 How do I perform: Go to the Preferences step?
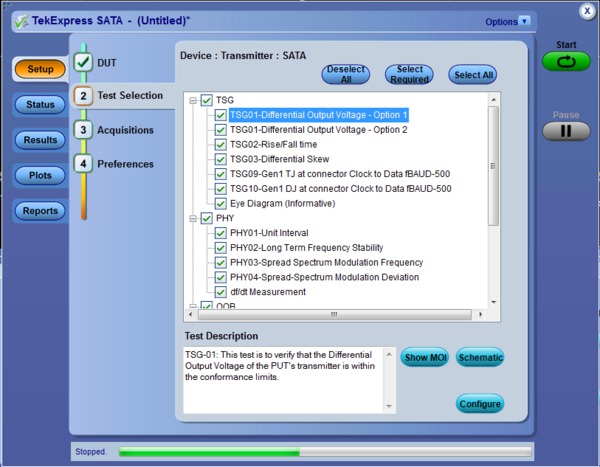click(x=126, y=164)
